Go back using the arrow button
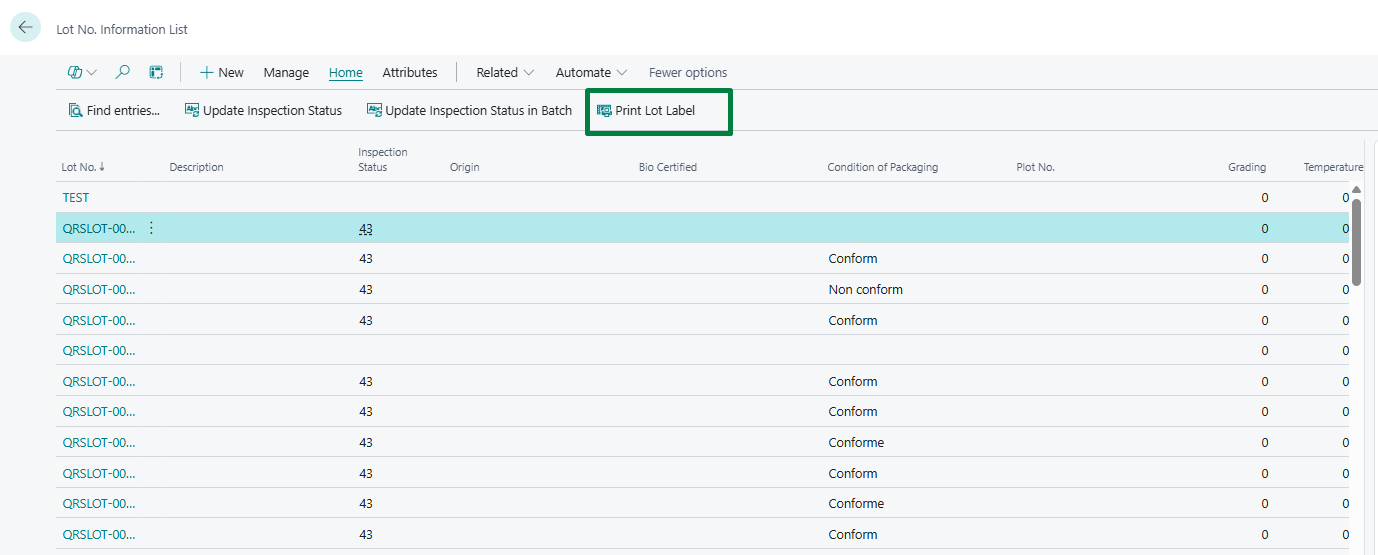Viewport: 1378px width, 555px height. 25,28
